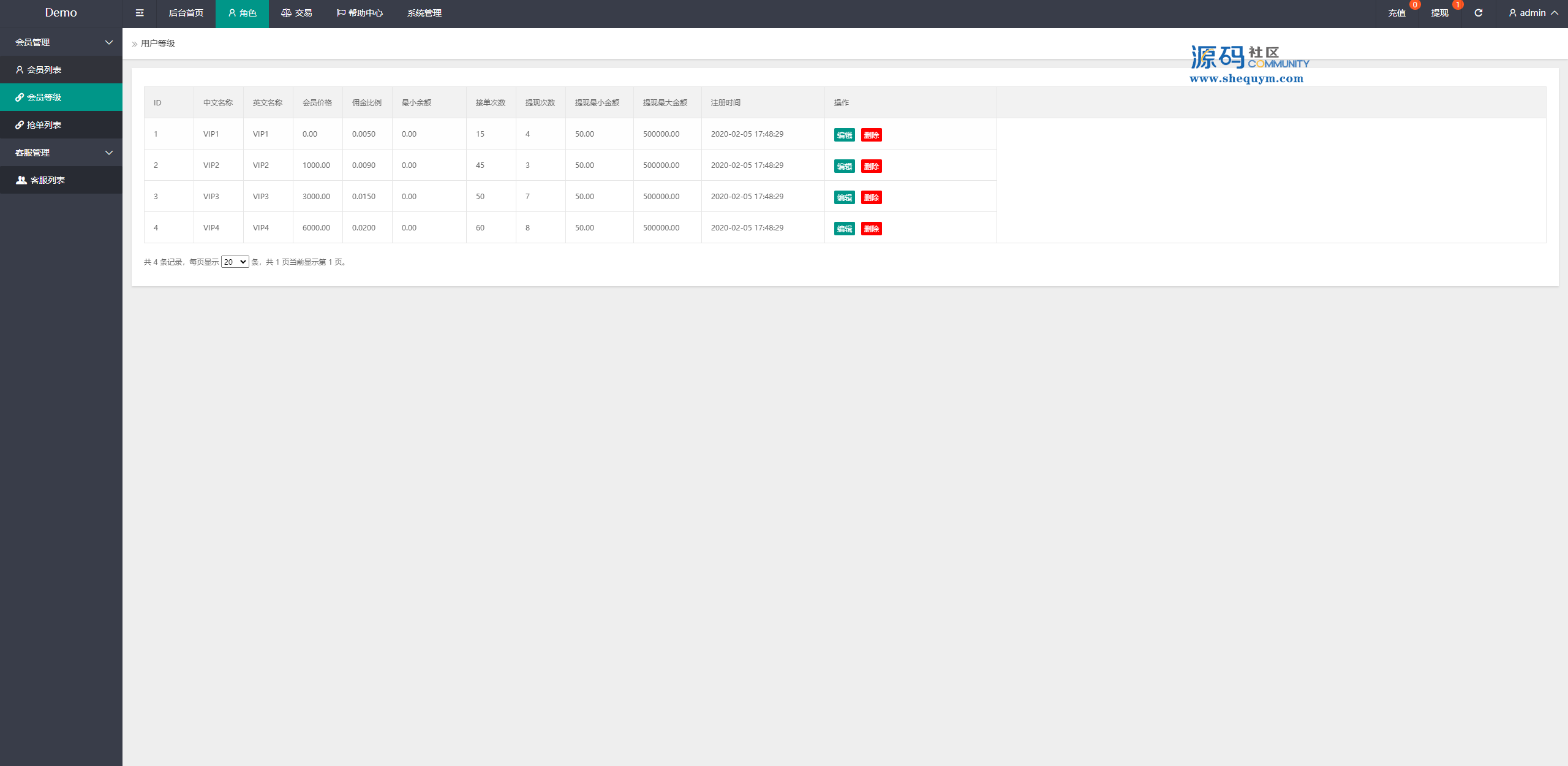Click 编辑 for the VIP3 row
The image size is (1568, 766).
(x=844, y=197)
